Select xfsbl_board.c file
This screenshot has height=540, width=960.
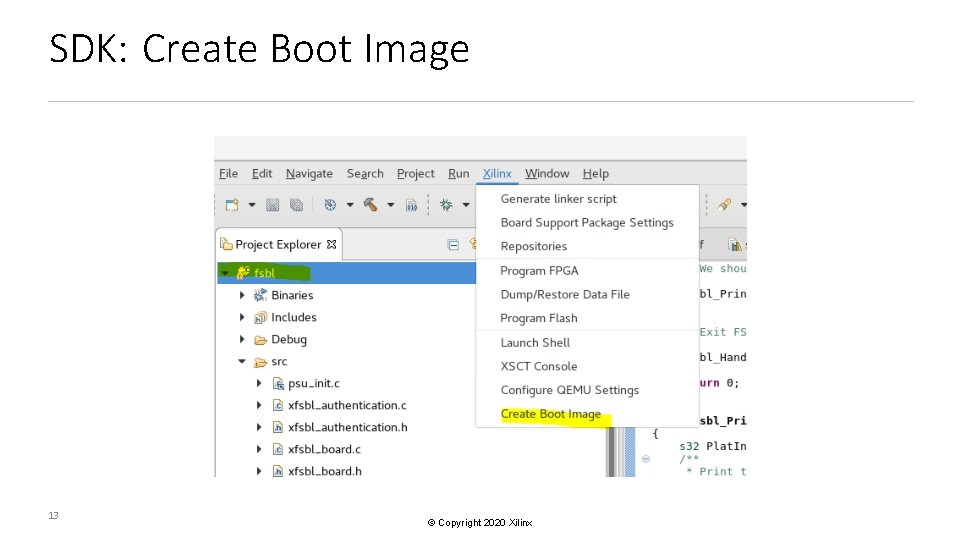[x=324, y=449]
